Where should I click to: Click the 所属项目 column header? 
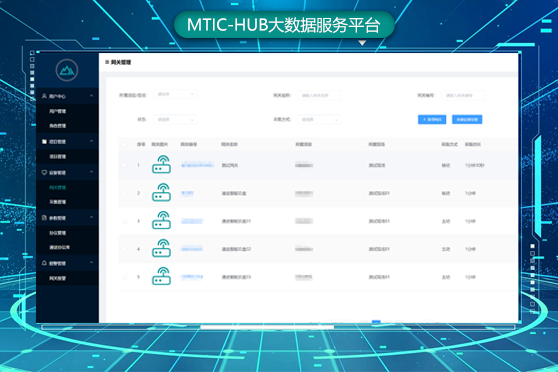tap(304, 144)
